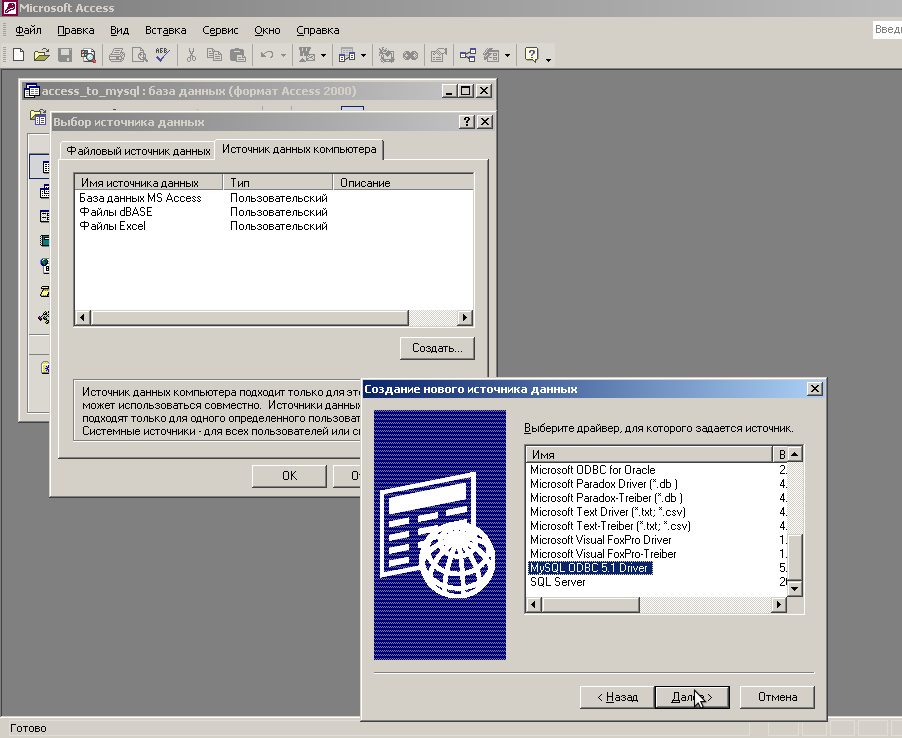
Task: Click the Properties toolbar icon
Action: point(438,55)
